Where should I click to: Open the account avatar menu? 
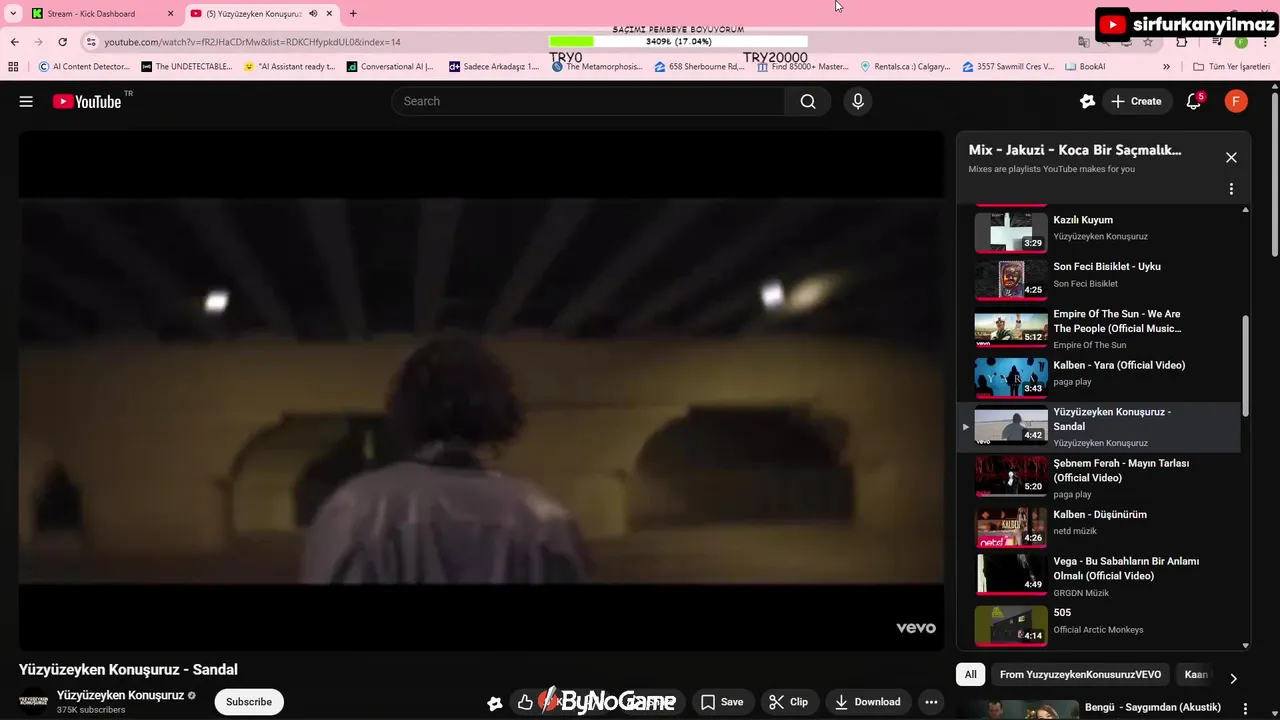point(1236,101)
